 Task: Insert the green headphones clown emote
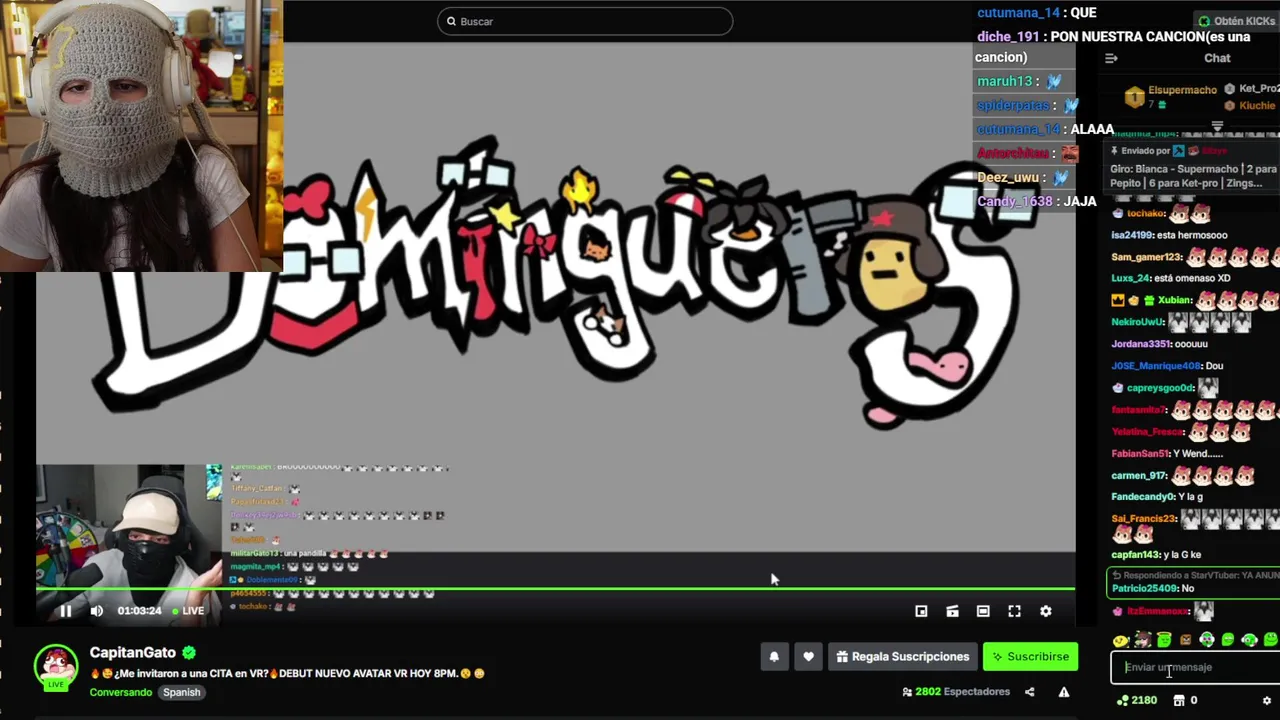point(1206,640)
